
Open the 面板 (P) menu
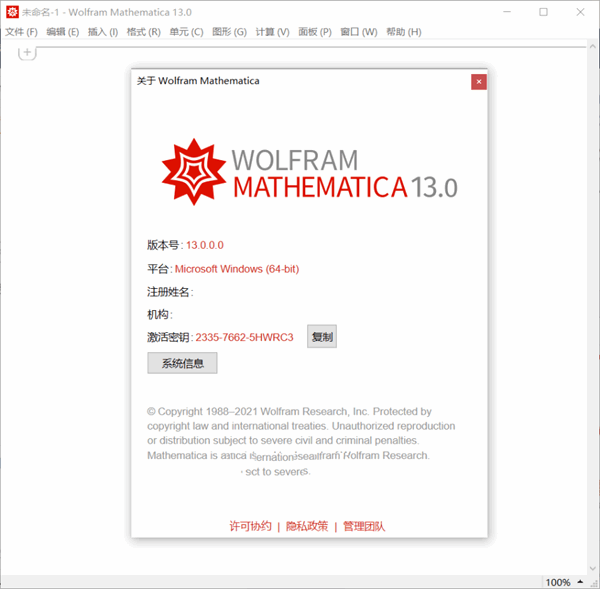pos(315,32)
